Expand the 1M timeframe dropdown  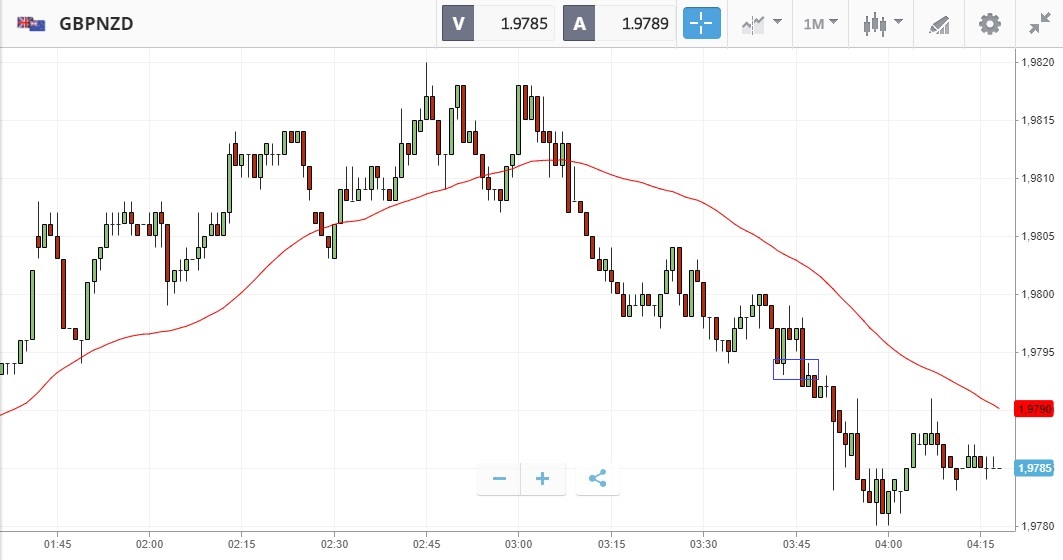pyautogui.click(x=820, y=23)
